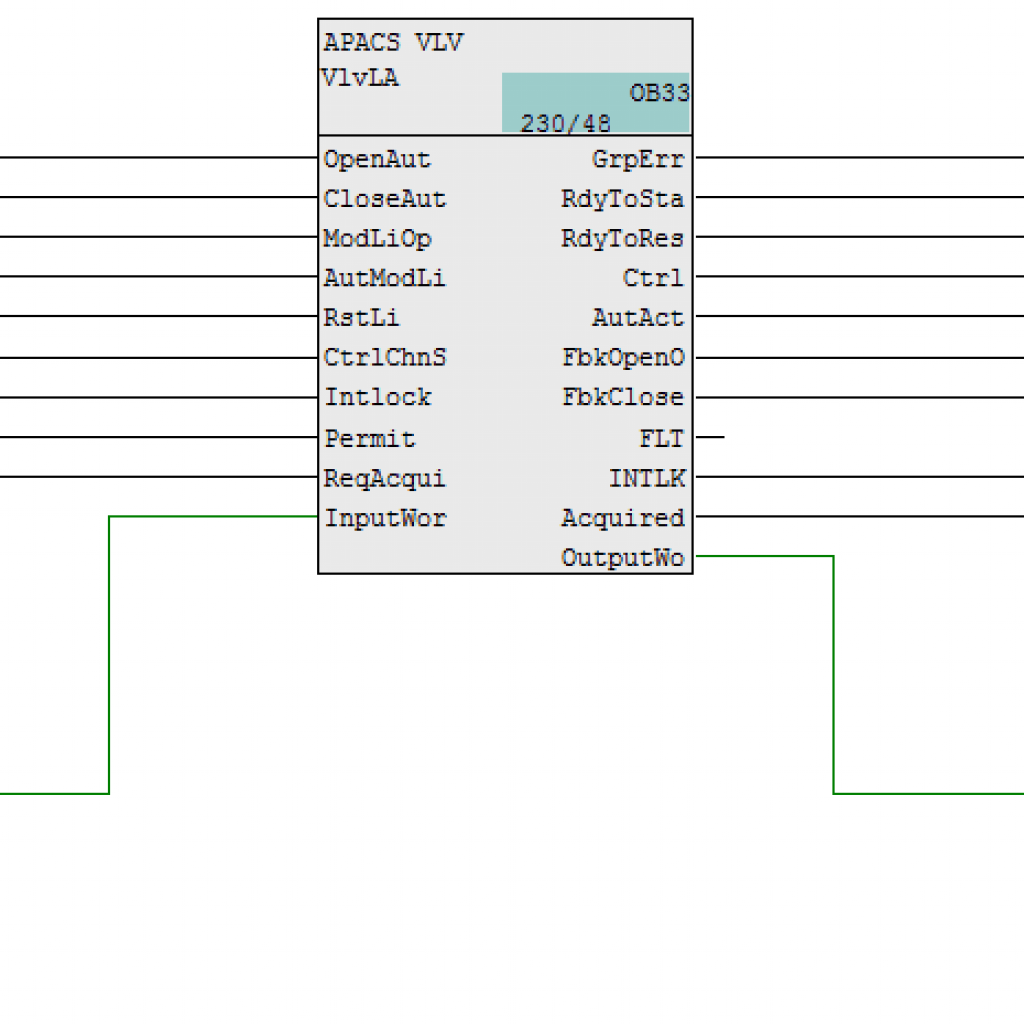Select the OpenAut input pin
Viewport: 1024px width, 1024px height.
click(x=377, y=159)
